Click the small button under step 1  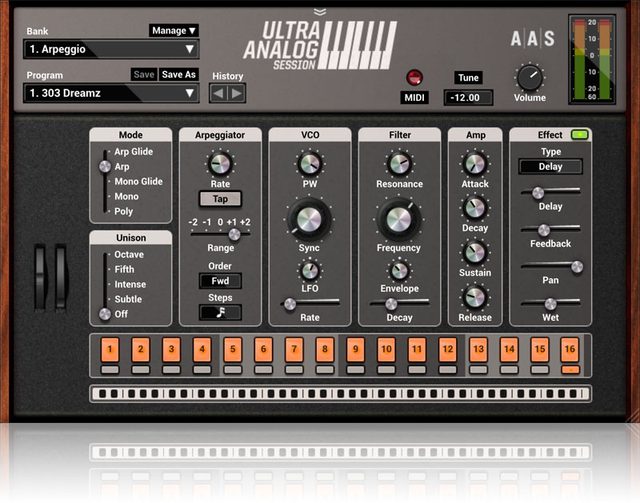[110, 370]
